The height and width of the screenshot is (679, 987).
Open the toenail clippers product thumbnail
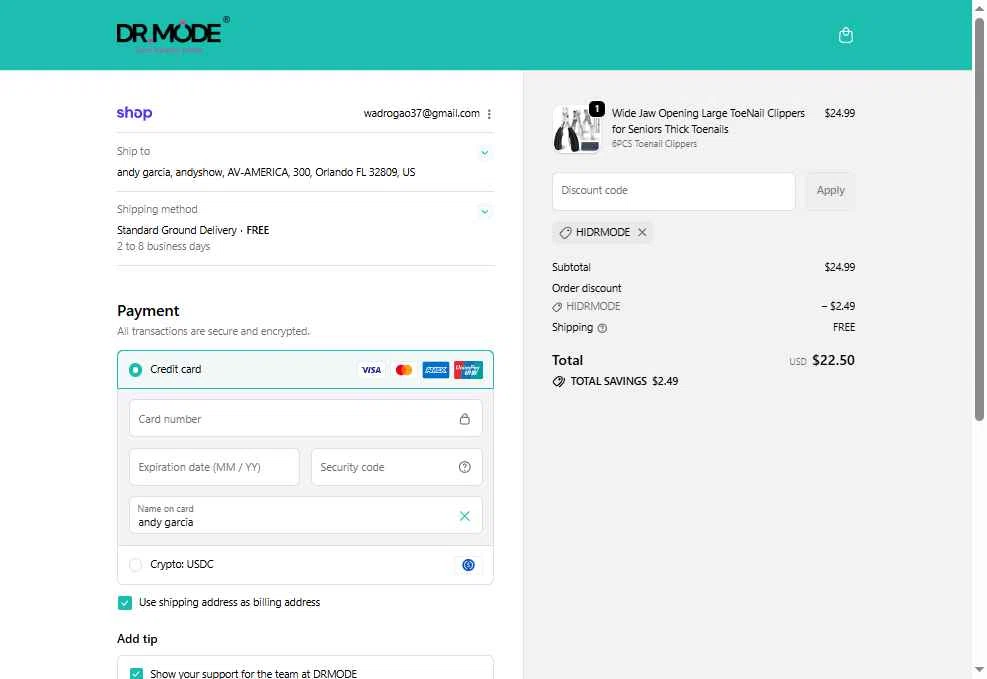pyautogui.click(x=577, y=129)
